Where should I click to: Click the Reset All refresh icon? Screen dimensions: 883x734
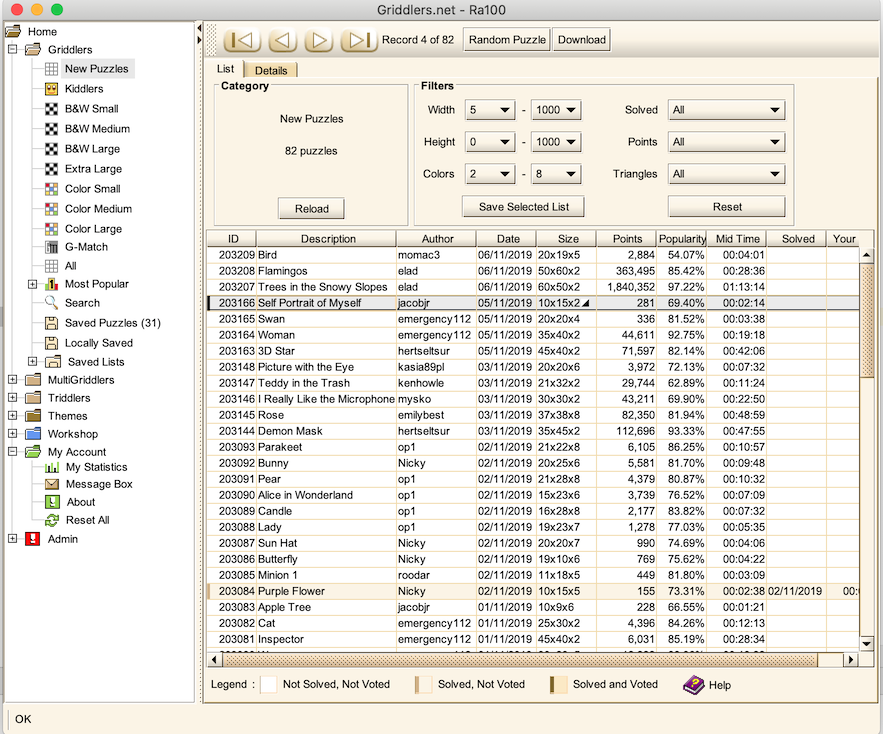pos(52,520)
